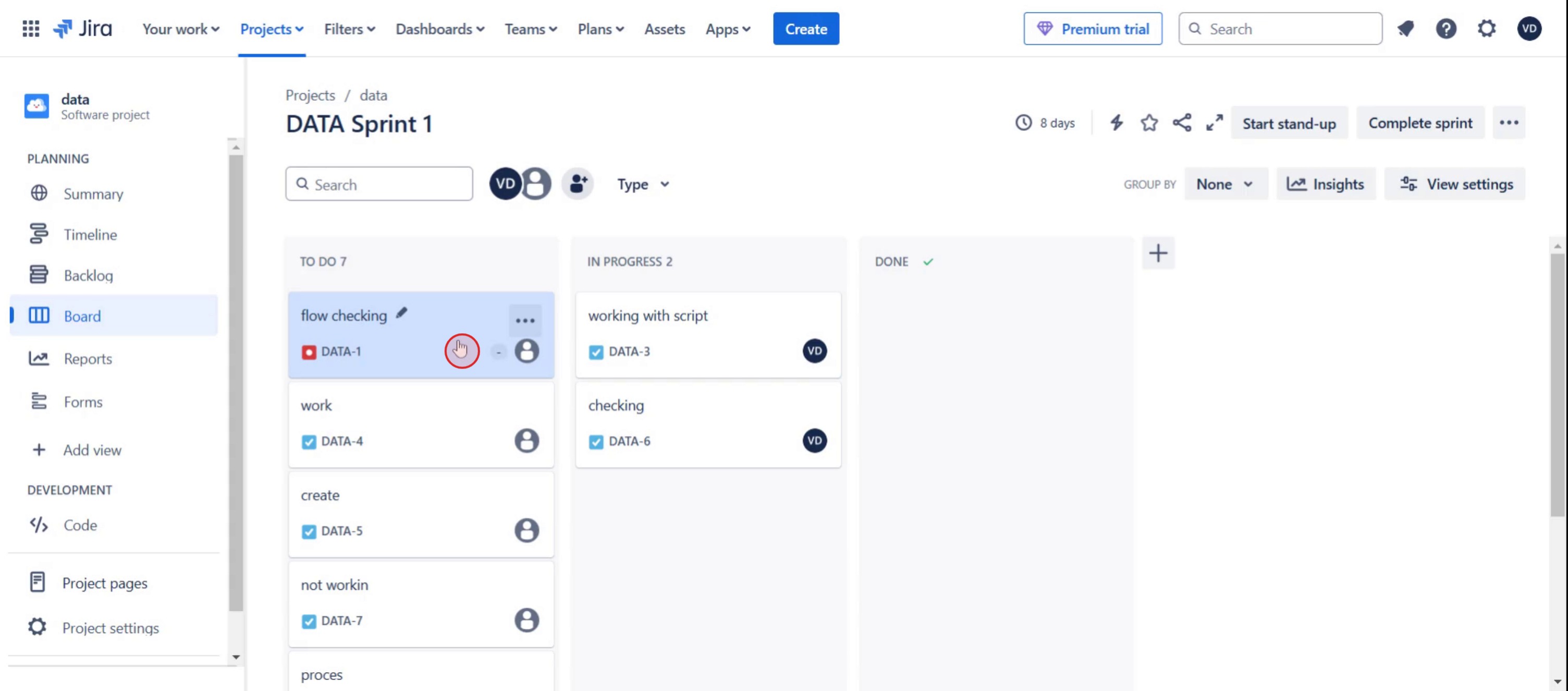The width and height of the screenshot is (1568, 691).
Task: Go to Reports in the sidebar
Action: [x=88, y=359]
